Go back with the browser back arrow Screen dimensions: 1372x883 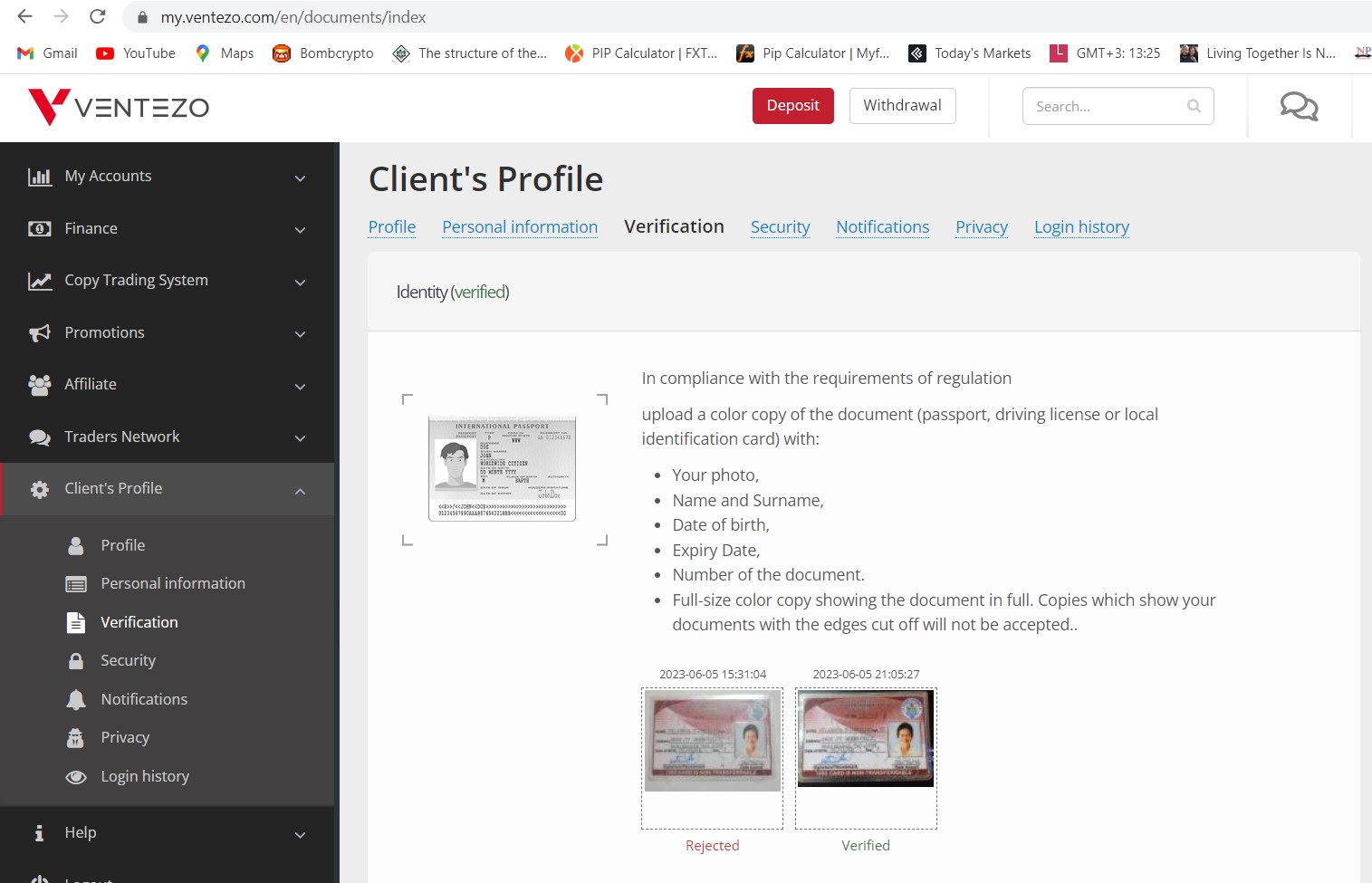25,16
